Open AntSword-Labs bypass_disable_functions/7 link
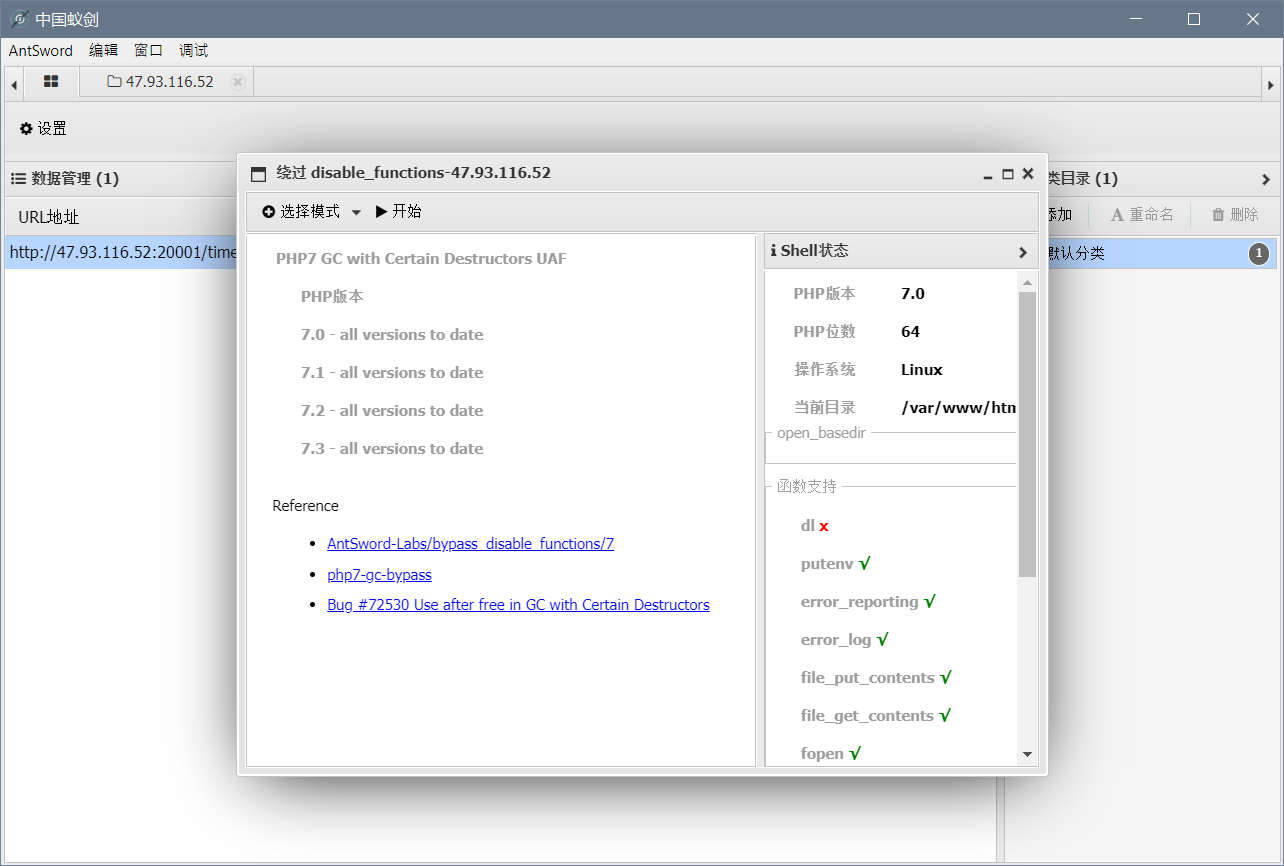The height and width of the screenshot is (866, 1284). 470,544
